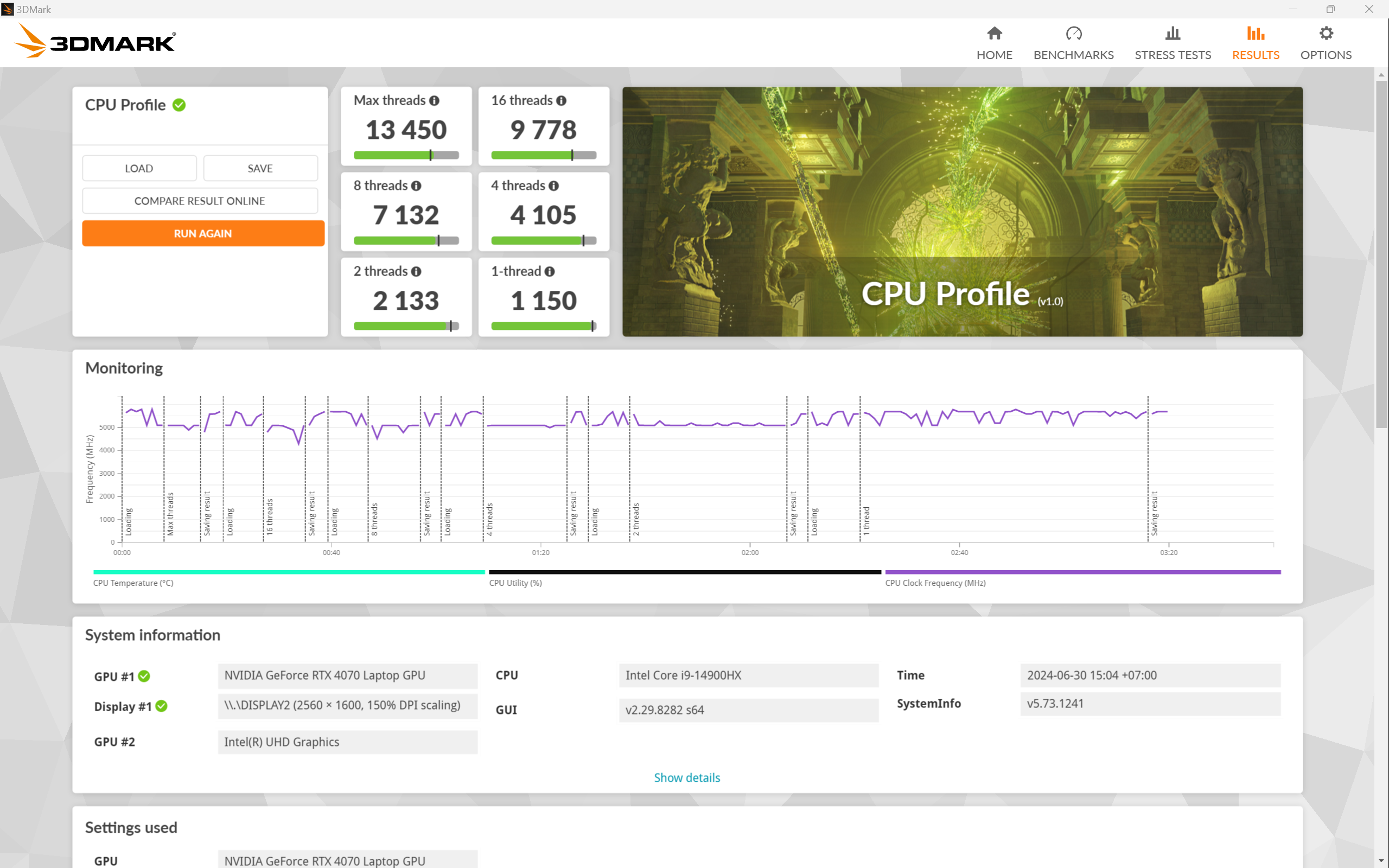Click the info icon next to Max threads

435,100
